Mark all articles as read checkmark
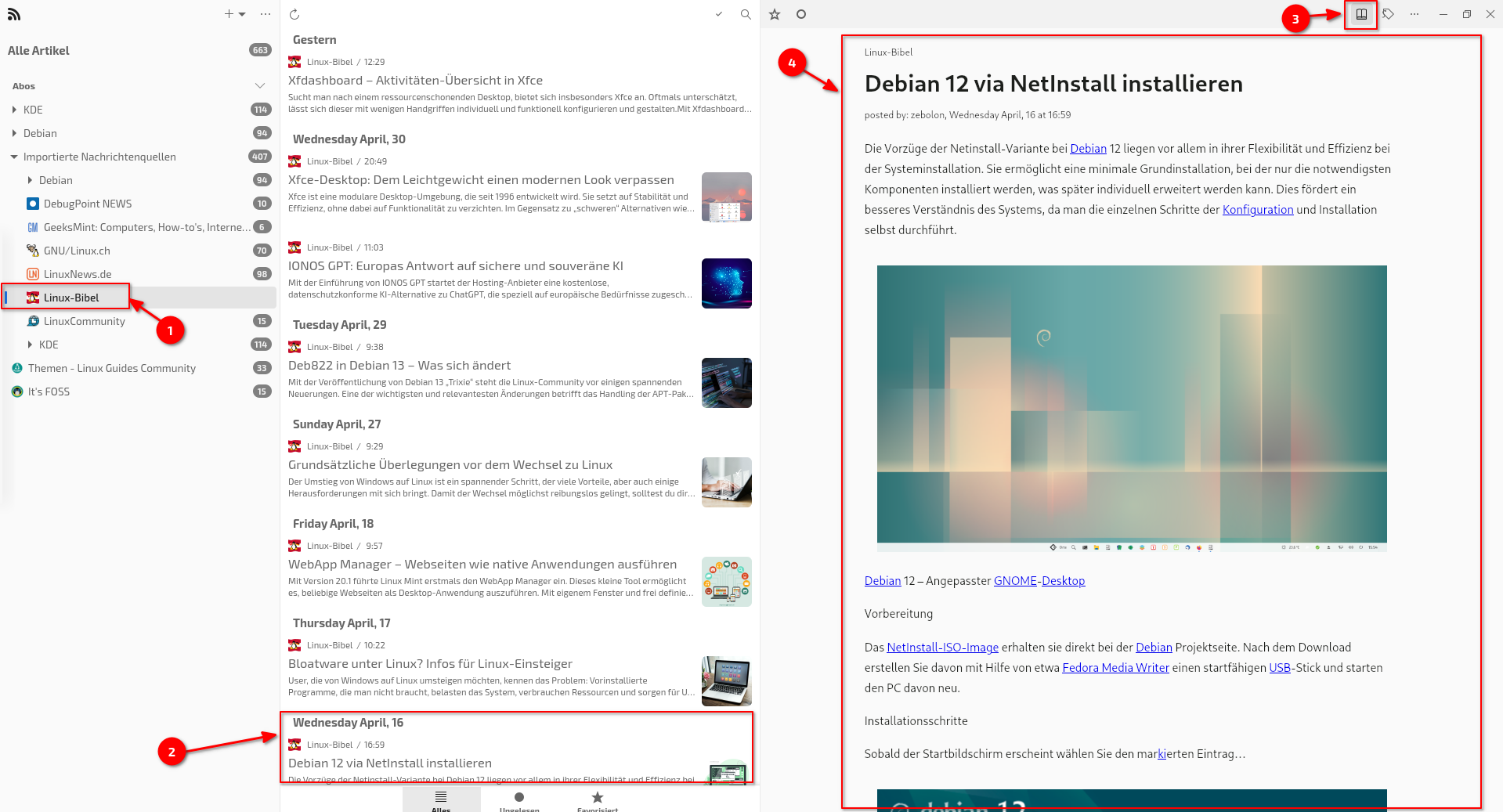Image resolution: width=1503 pixels, height=812 pixels. click(x=719, y=14)
